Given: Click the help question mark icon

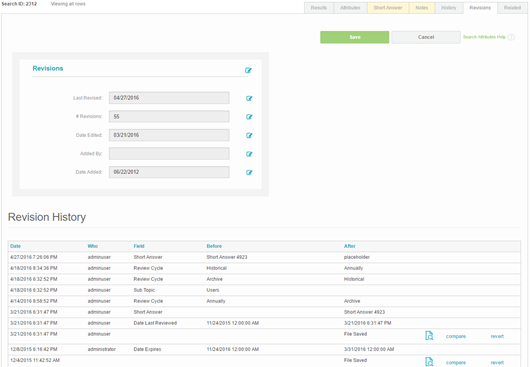Looking at the screenshot, I should pos(511,37).
